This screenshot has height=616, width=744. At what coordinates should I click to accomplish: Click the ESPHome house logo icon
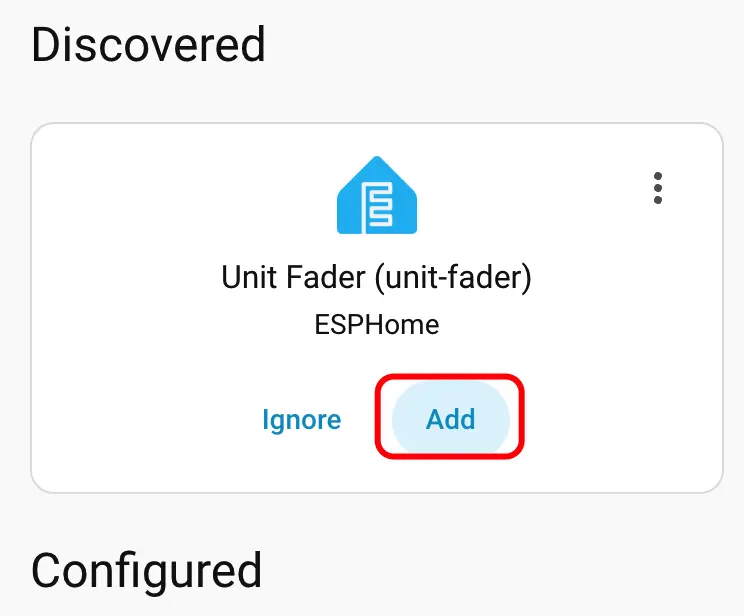pyautogui.click(x=377, y=196)
